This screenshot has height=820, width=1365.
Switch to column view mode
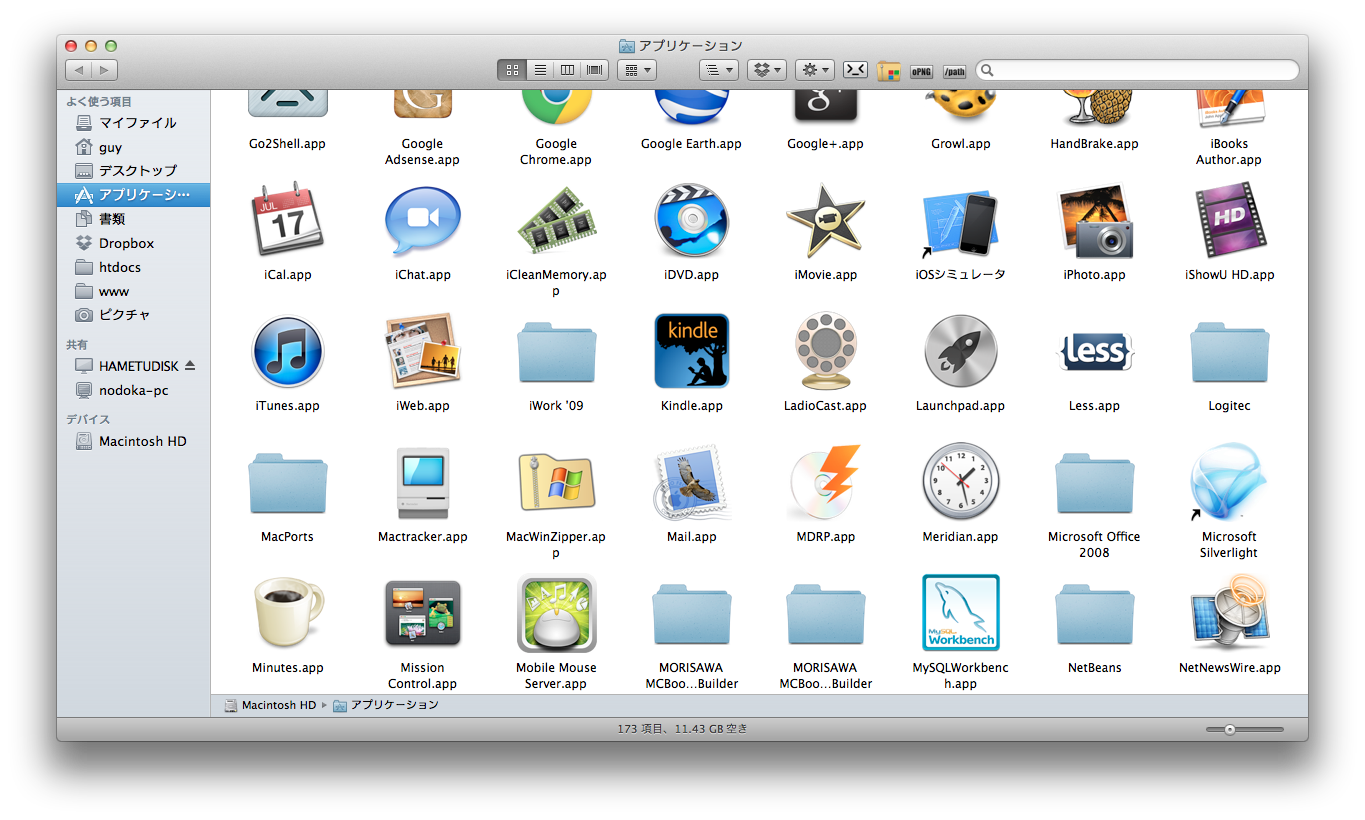567,70
